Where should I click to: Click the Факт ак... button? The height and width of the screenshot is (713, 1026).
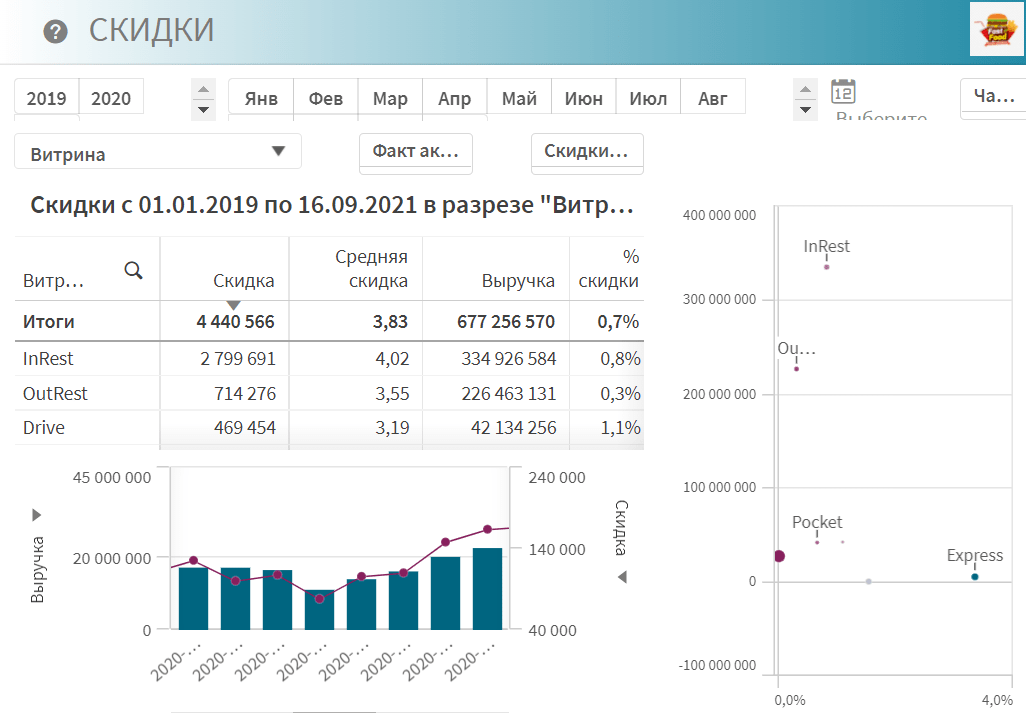[415, 152]
